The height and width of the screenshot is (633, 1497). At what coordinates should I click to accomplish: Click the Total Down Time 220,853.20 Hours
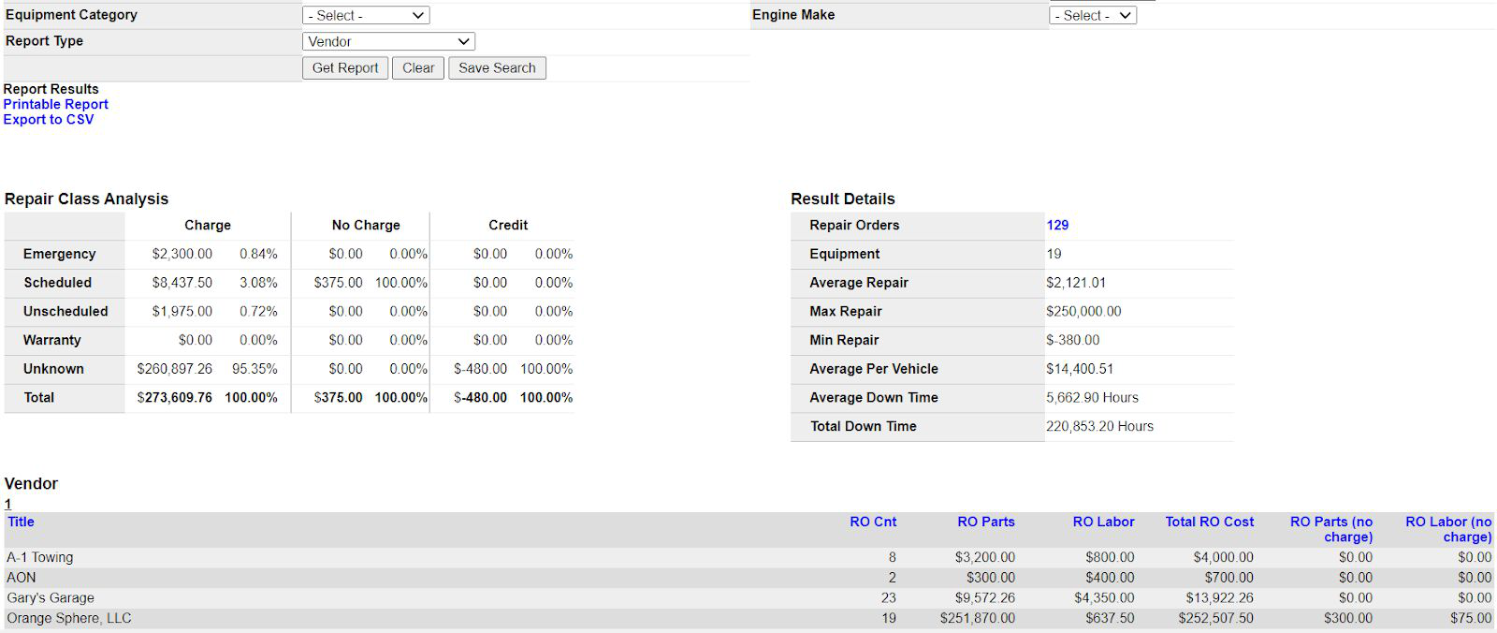click(1100, 426)
